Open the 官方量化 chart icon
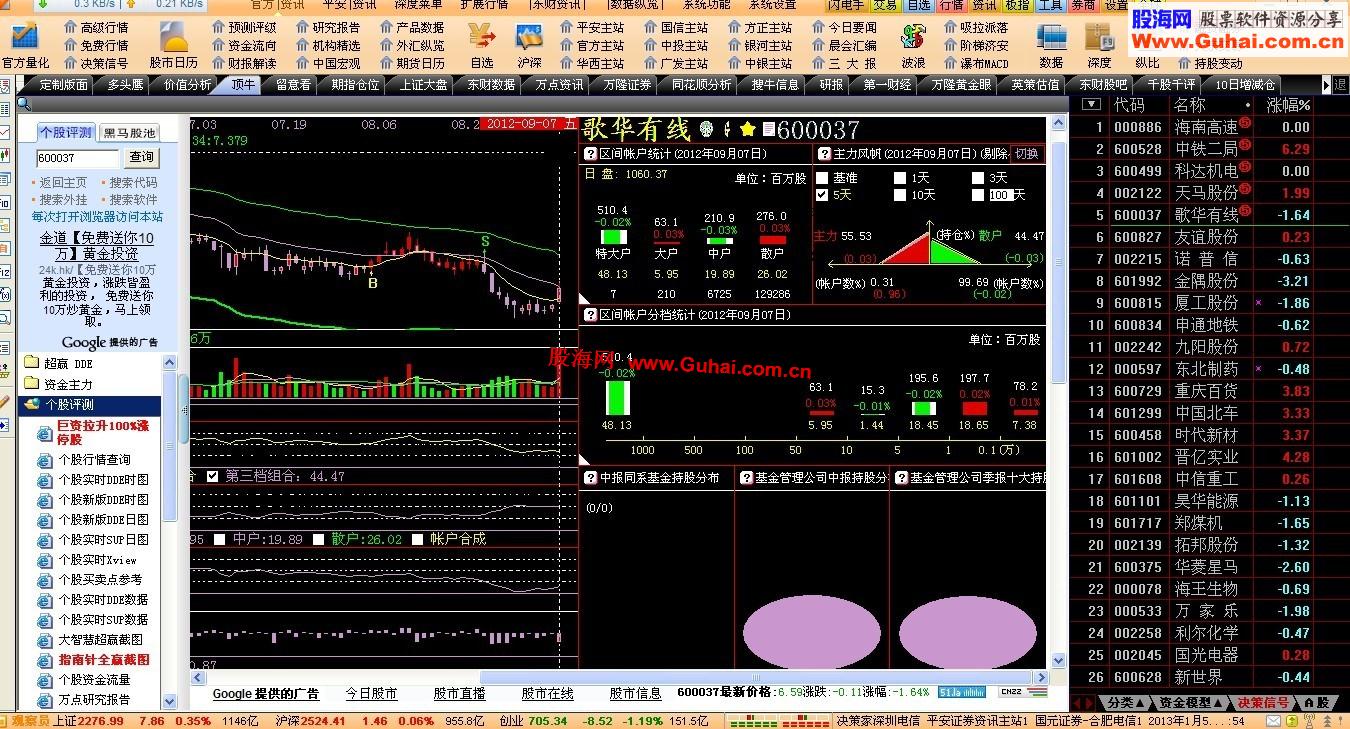The image size is (1350, 729). [23, 37]
